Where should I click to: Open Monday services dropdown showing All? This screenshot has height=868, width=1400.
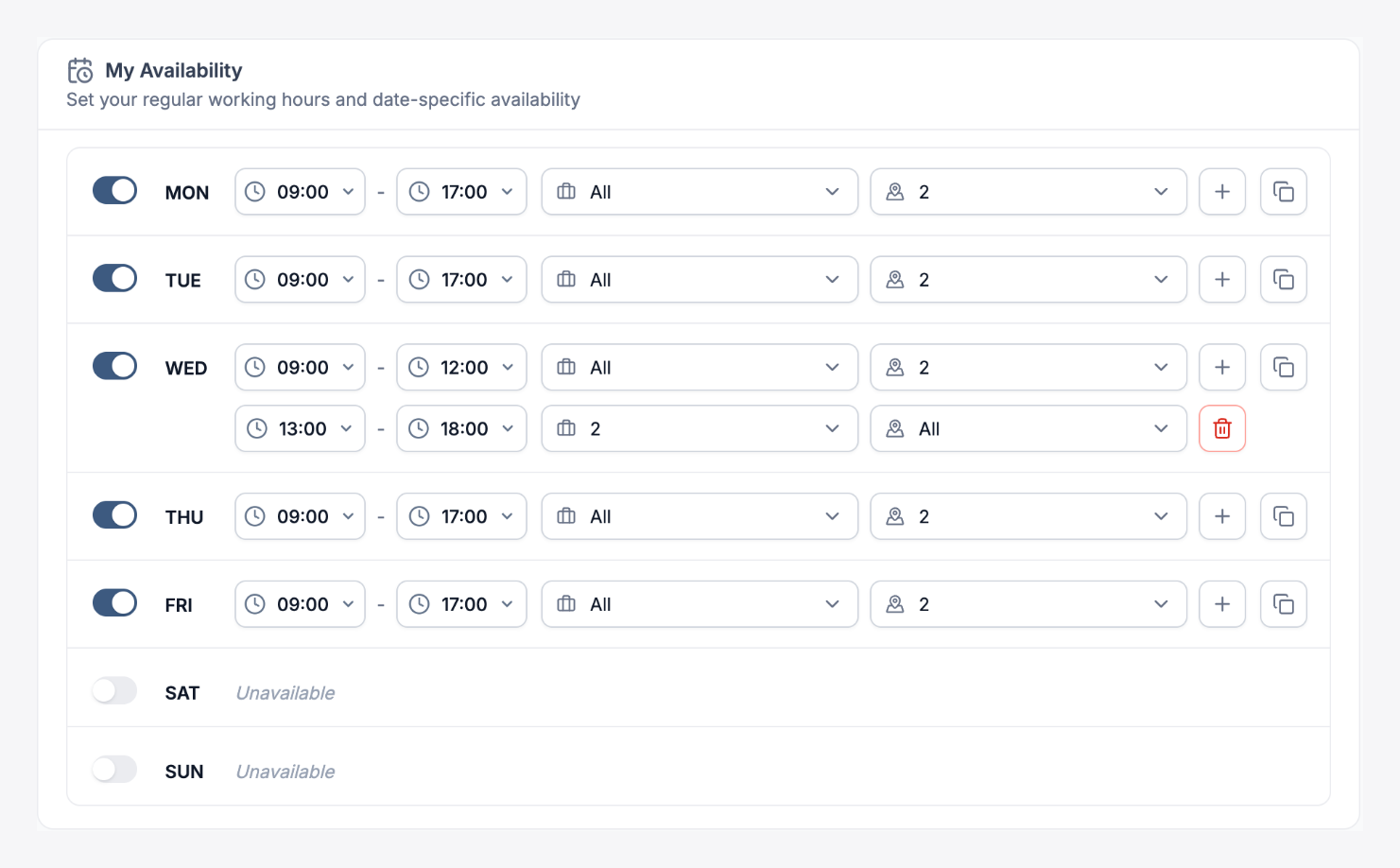pos(700,192)
